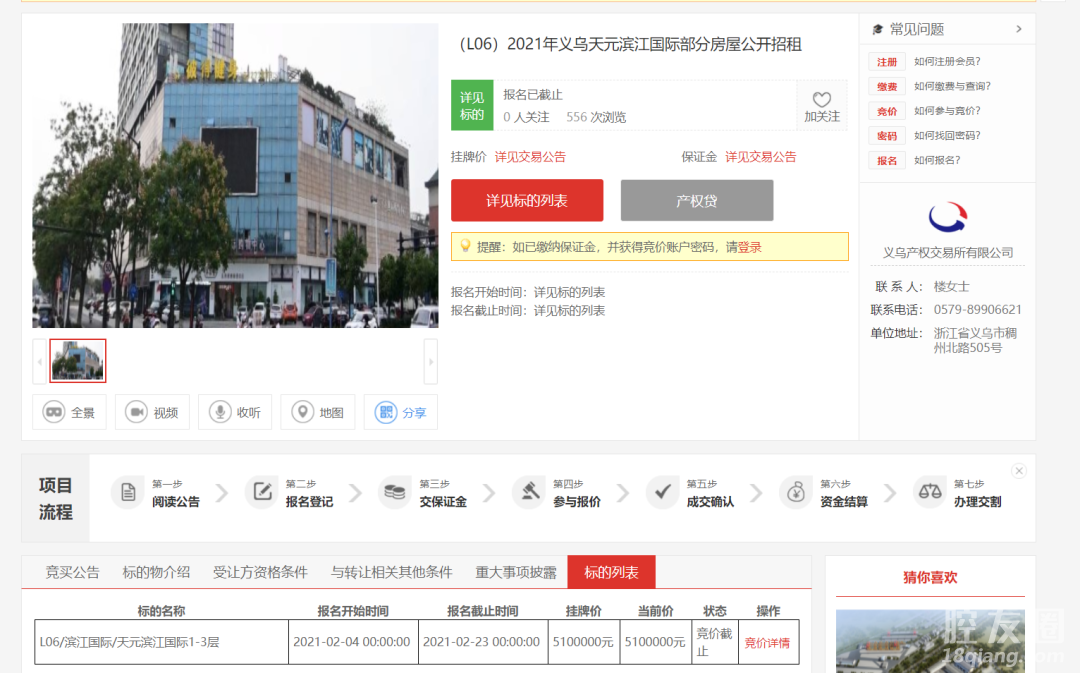Click the 登录 login link in reminder
Image resolution: width=1080 pixels, height=673 pixels.
tap(749, 247)
